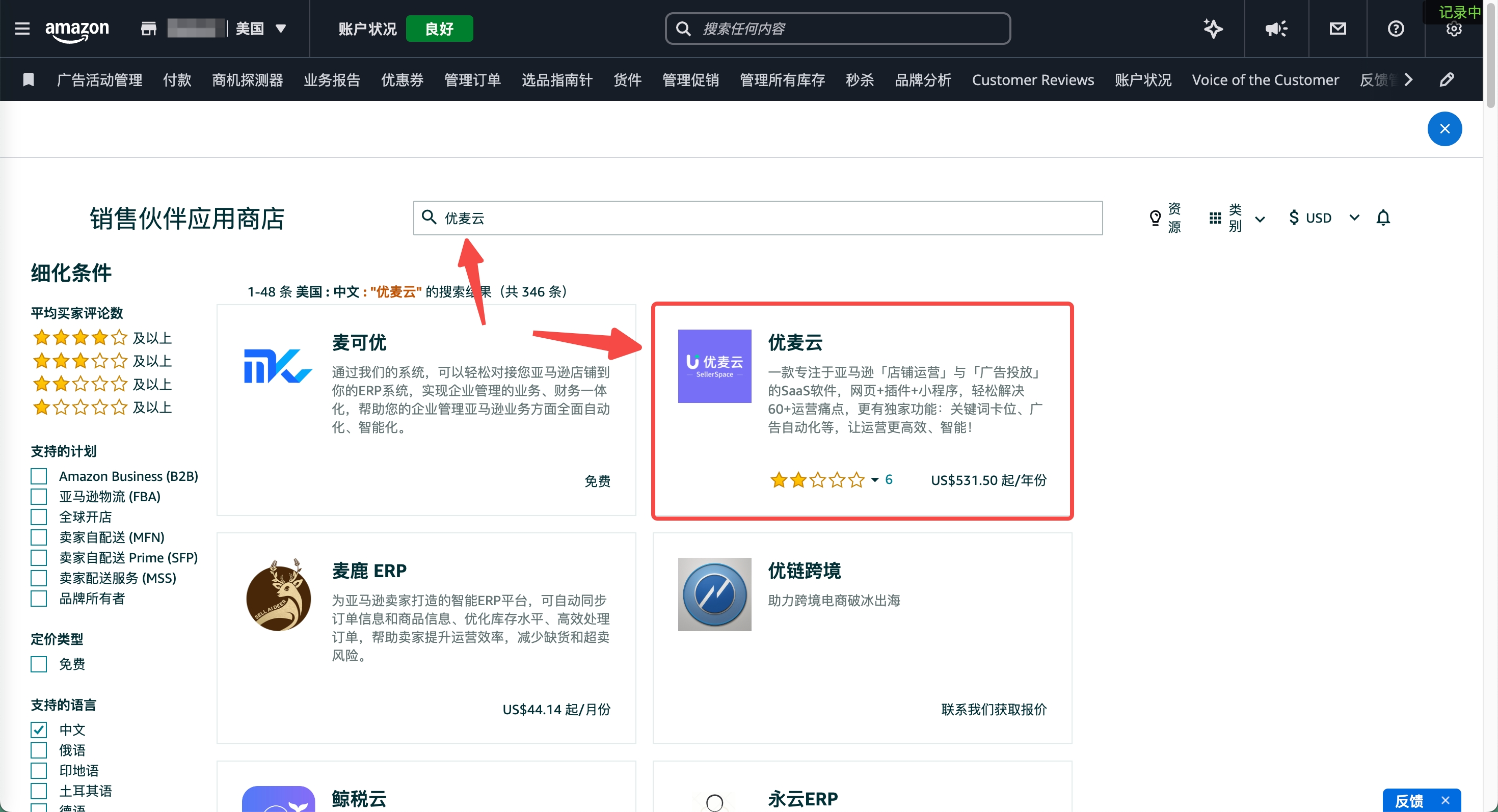Screen dimensions: 1498x812
Task: Open the AI sparkle assistant icon
Action: coord(1213,29)
